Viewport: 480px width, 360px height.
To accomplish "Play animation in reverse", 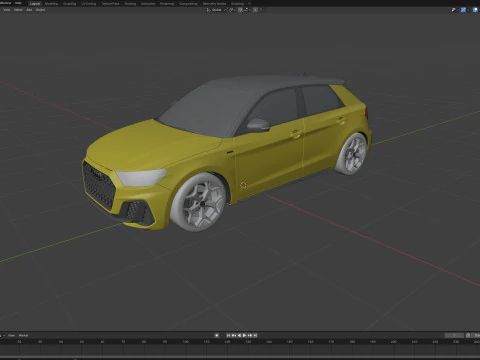I will 239,335.
